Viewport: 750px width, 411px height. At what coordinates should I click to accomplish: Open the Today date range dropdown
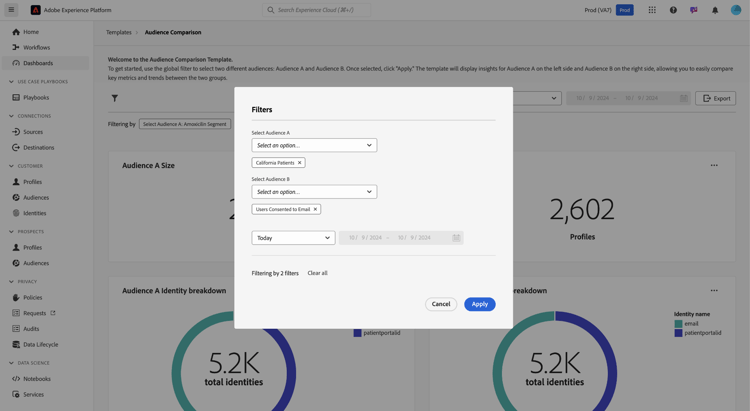click(293, 238)
